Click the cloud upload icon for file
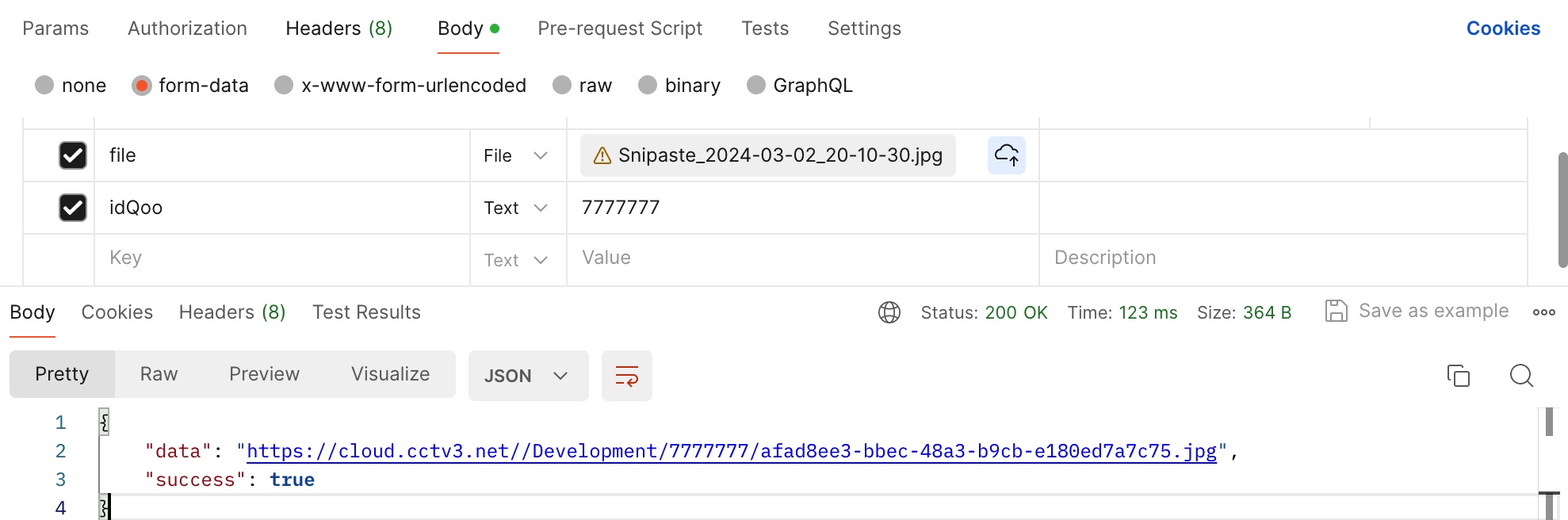Viewport: 1568px width, 520px height. coord(1006,155)
